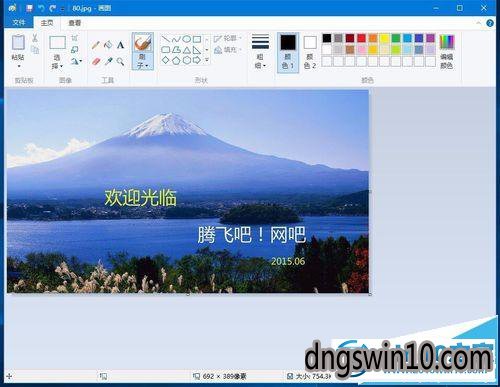500x387 pixels.
Task: Pick the black palette swatch
Action: [327, 38]
